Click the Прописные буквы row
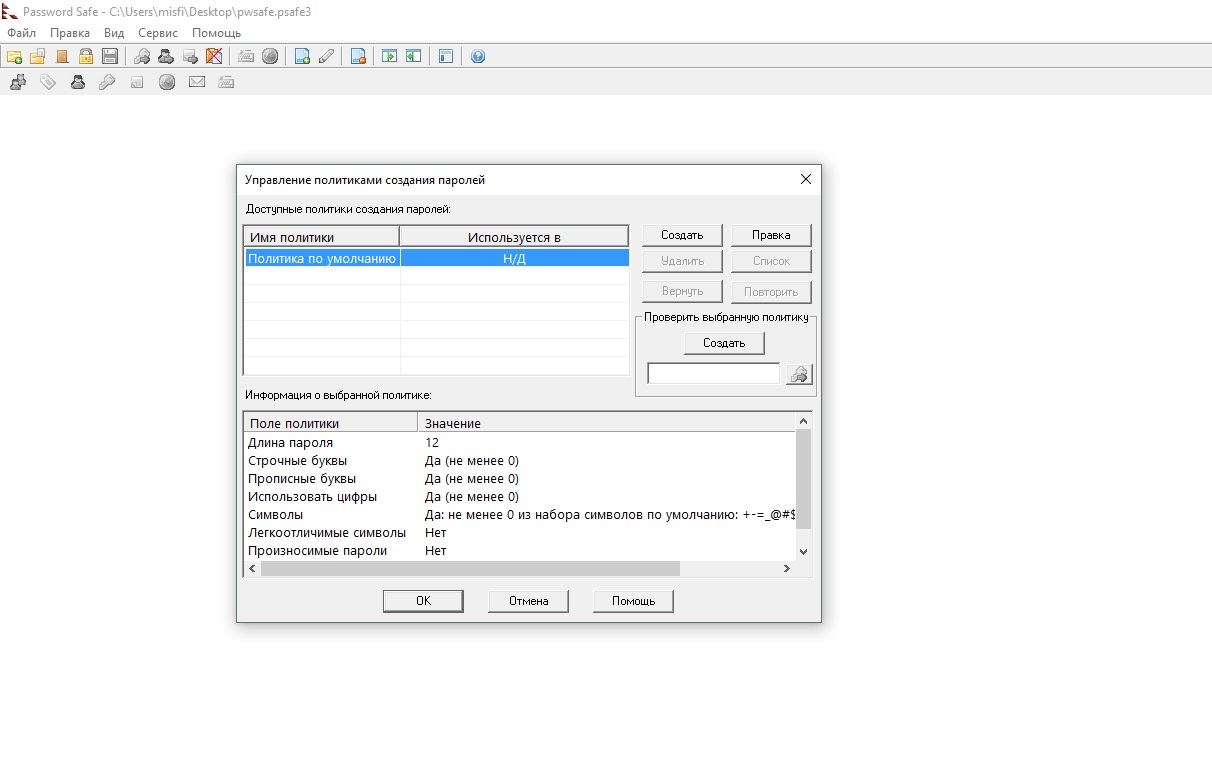1212x764 pixels. pyautogui.click(x=520, y=479)
